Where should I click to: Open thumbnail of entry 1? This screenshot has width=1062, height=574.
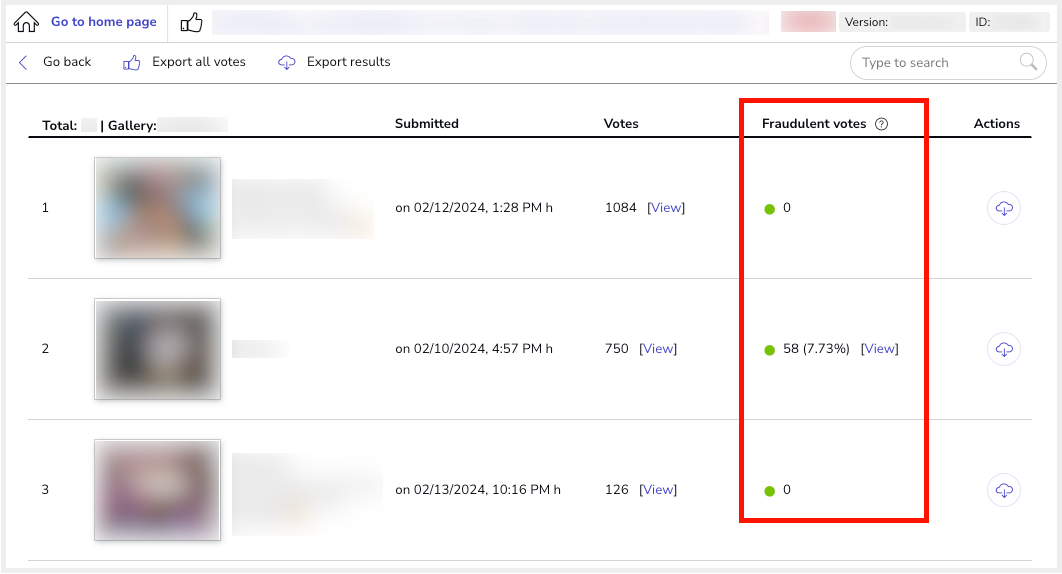157,208
